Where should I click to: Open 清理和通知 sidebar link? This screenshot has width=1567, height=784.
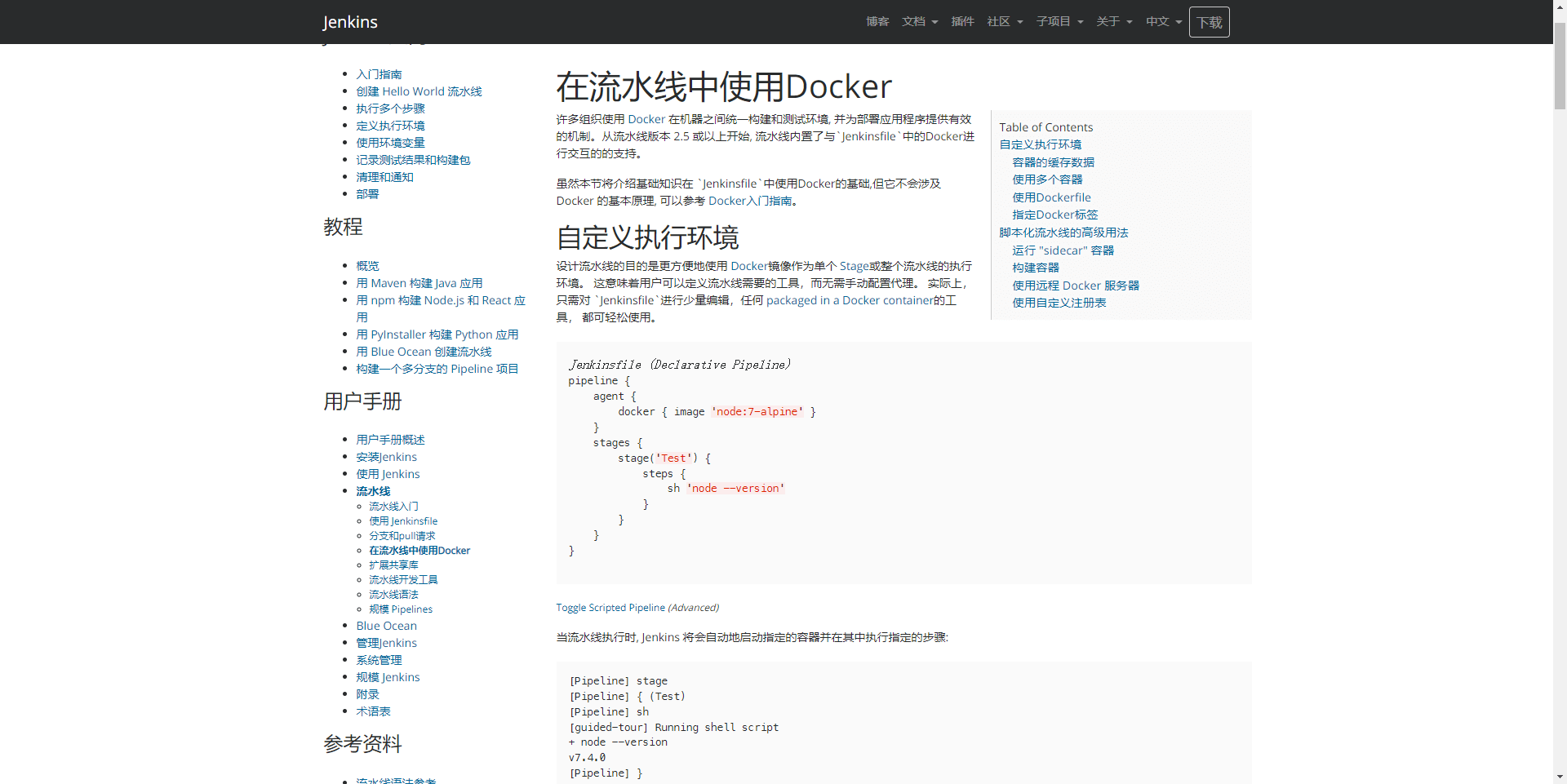[x=384, y=177]
